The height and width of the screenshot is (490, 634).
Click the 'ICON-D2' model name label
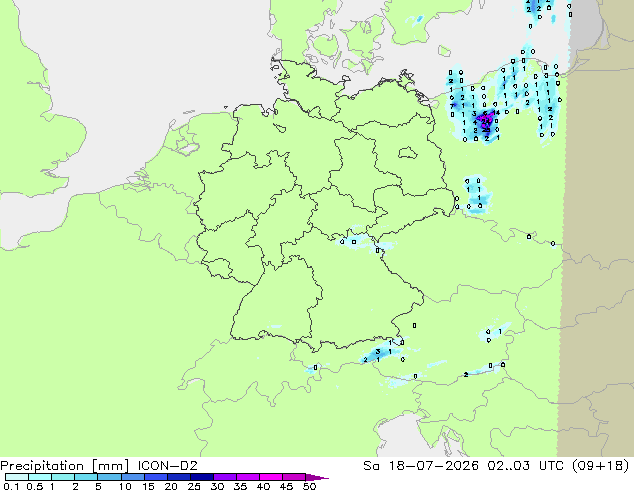point(167,466)
